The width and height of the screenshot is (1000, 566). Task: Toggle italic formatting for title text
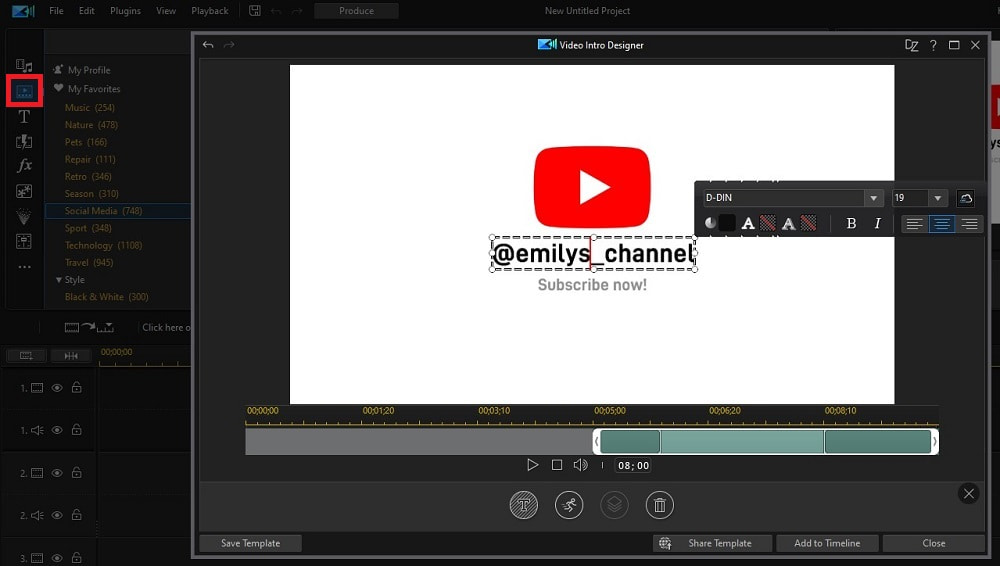[x=878, y=223]
